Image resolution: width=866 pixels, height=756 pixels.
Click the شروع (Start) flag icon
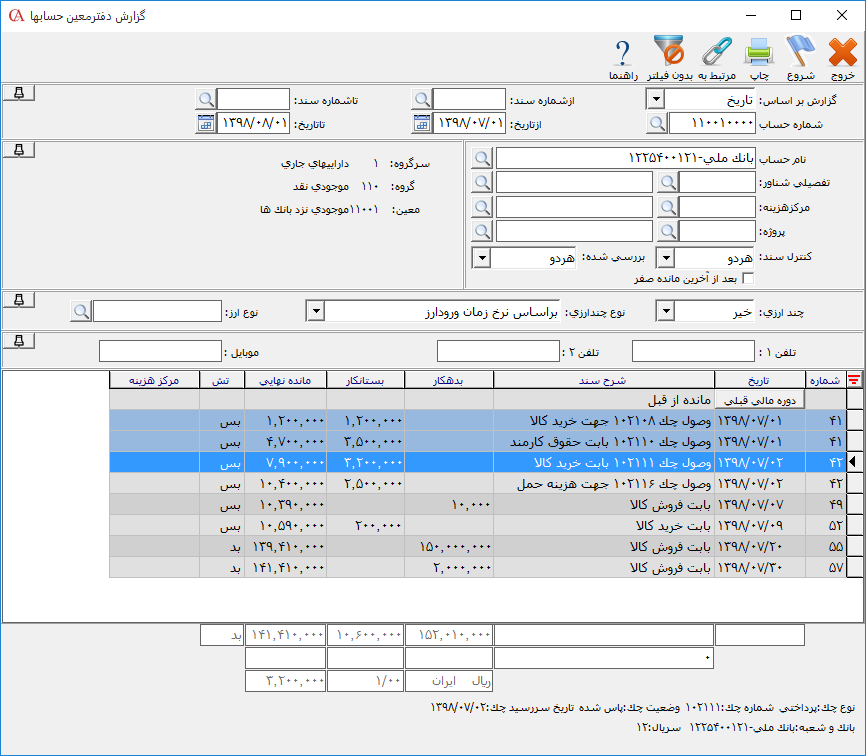click(x=801, y=53)
